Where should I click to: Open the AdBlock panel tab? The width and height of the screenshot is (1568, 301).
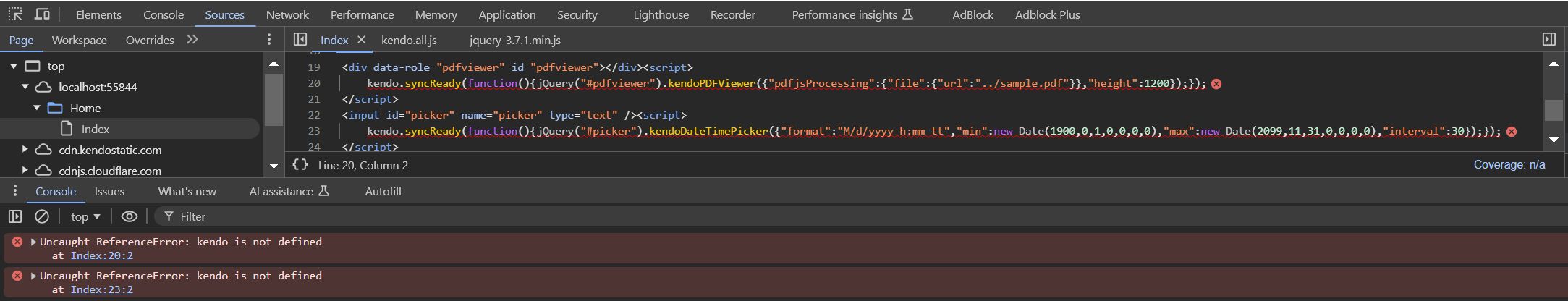click(972, 14)
